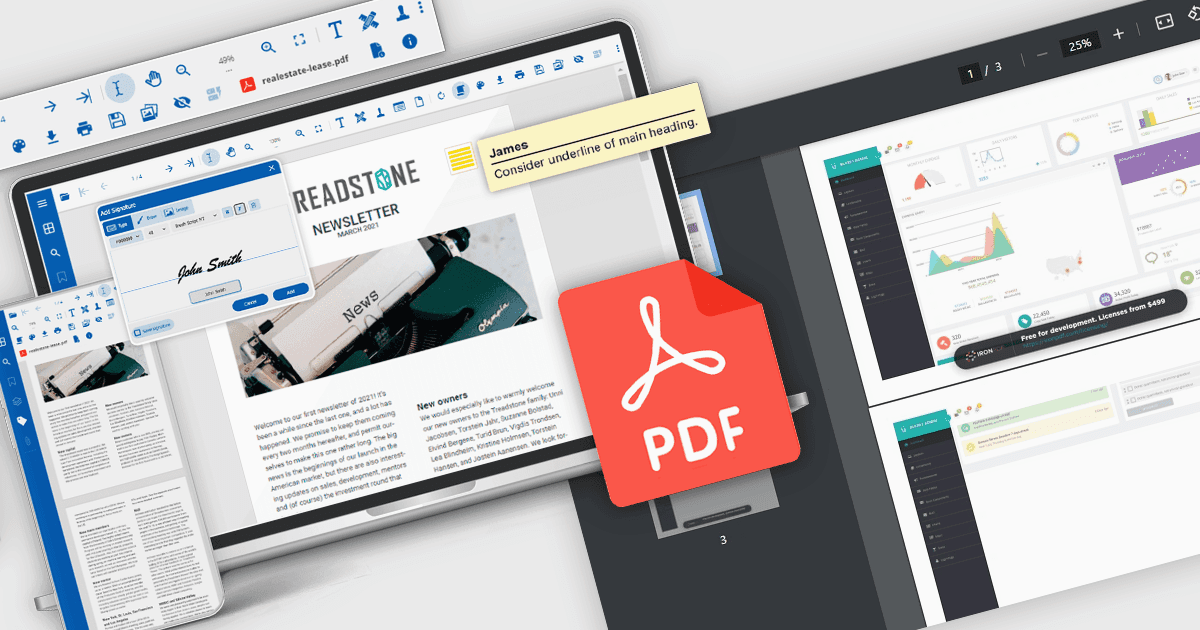Open the signature color dropdown
Screen dimensions: 1200x630
pyautogui.click(x=126, y=240)
